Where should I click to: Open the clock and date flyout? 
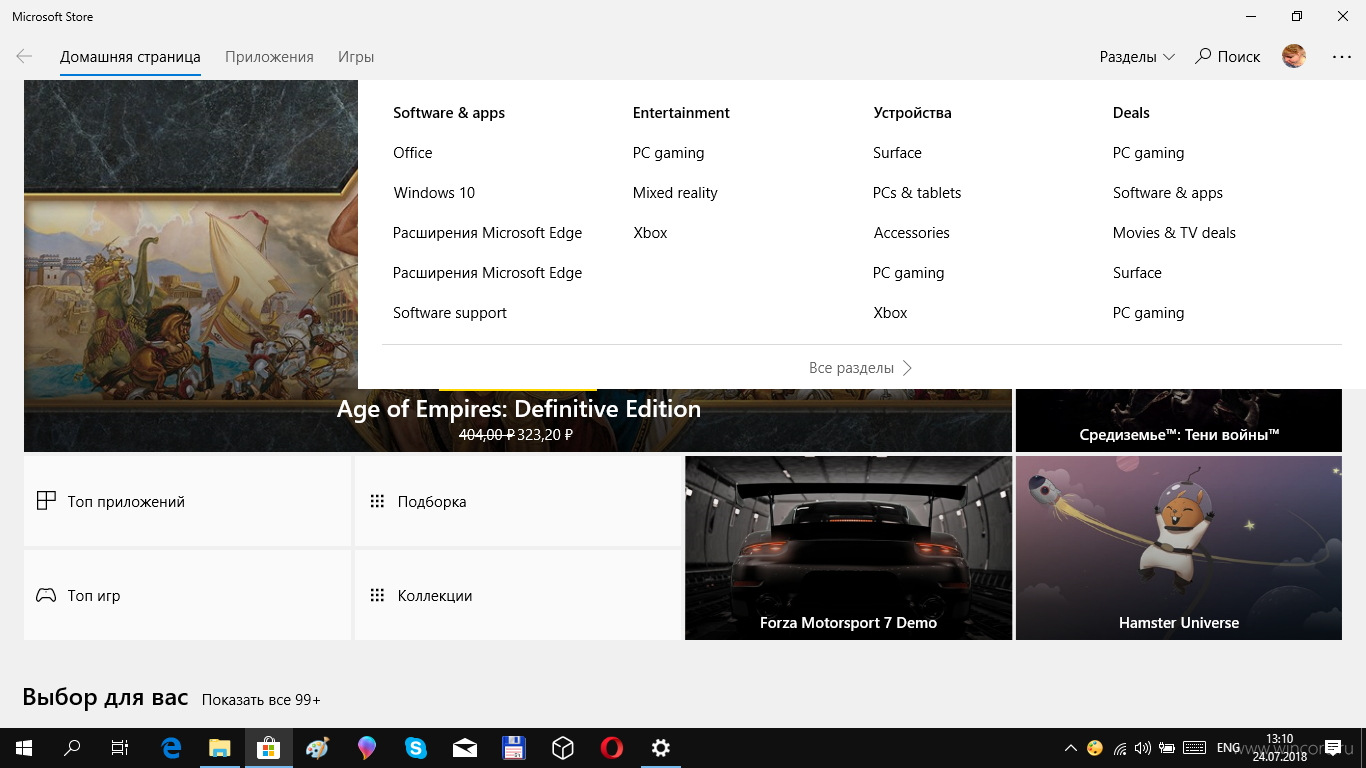1279,747
